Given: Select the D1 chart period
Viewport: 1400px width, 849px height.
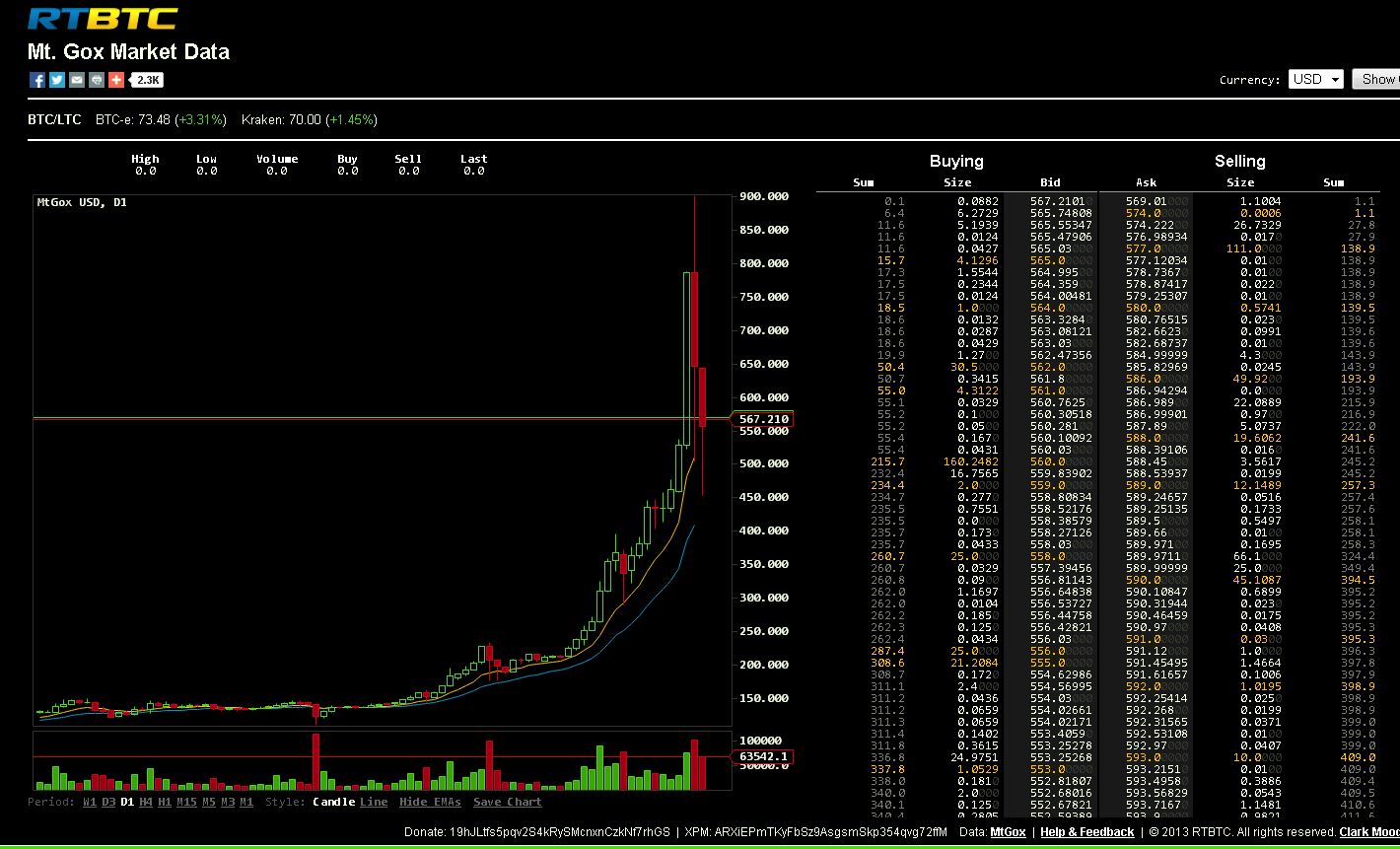Looking at the screenshot, I should pos(127,802).
